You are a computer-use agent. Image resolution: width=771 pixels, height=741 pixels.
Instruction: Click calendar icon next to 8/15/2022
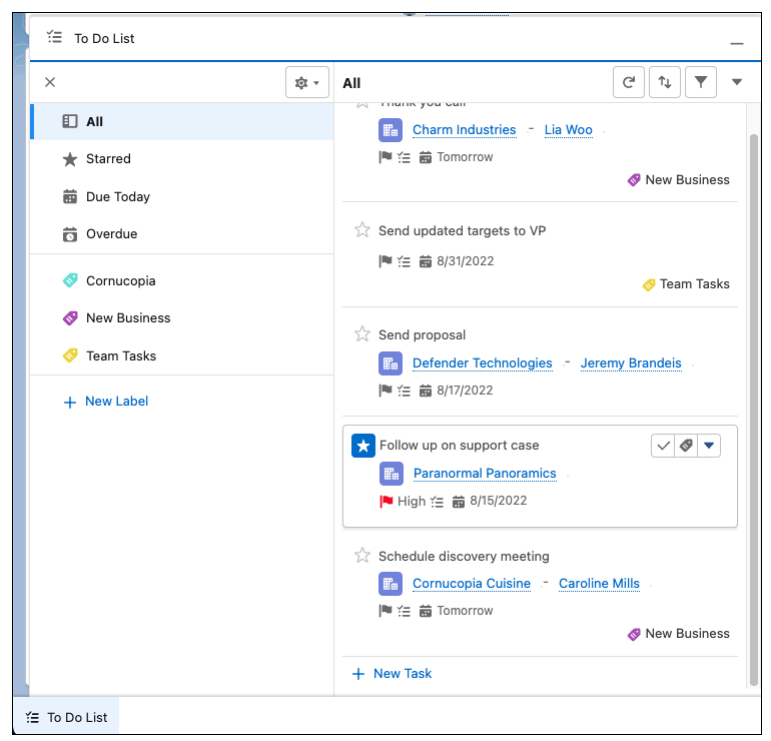click(x=458, y=502)
